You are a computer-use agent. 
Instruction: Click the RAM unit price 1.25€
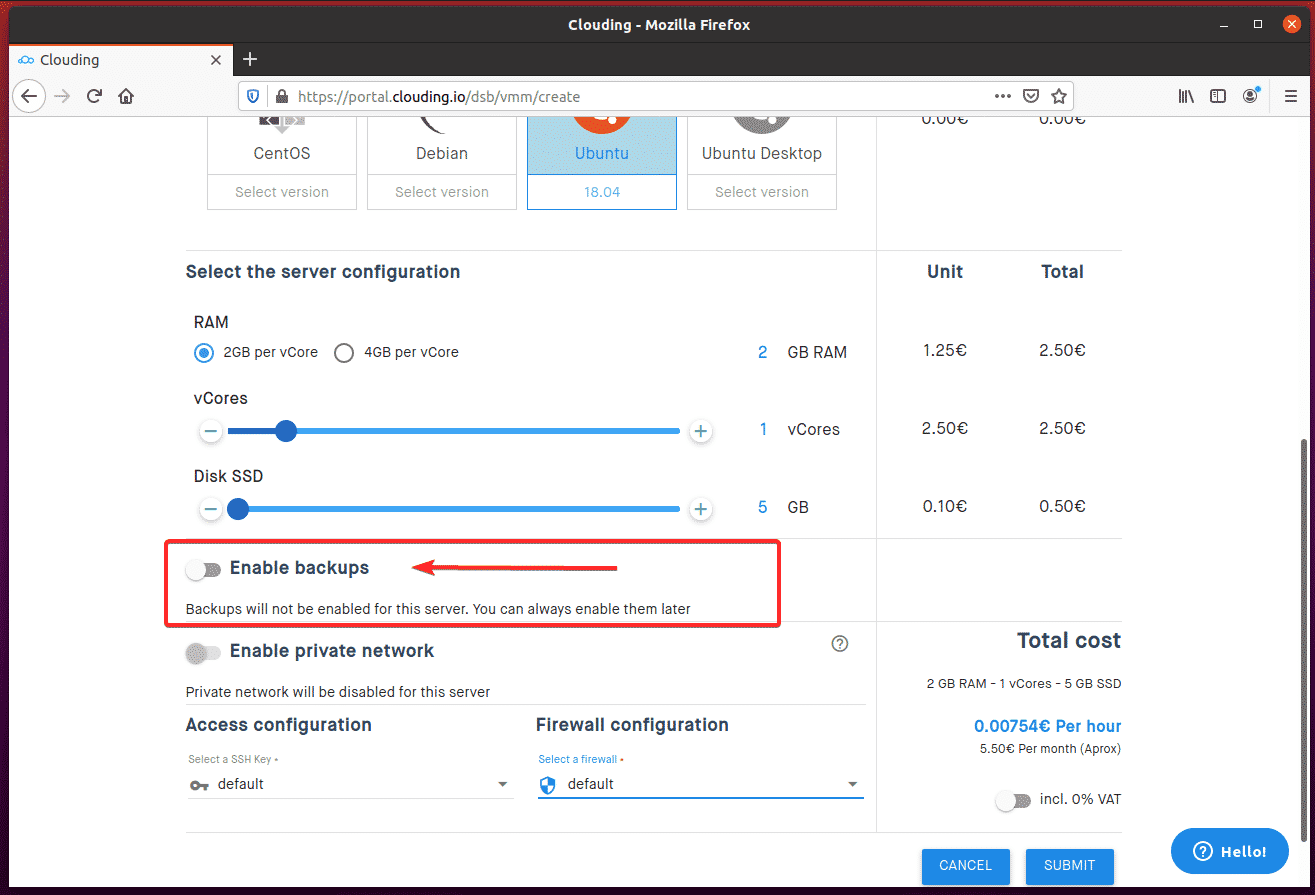coord(945,350)
